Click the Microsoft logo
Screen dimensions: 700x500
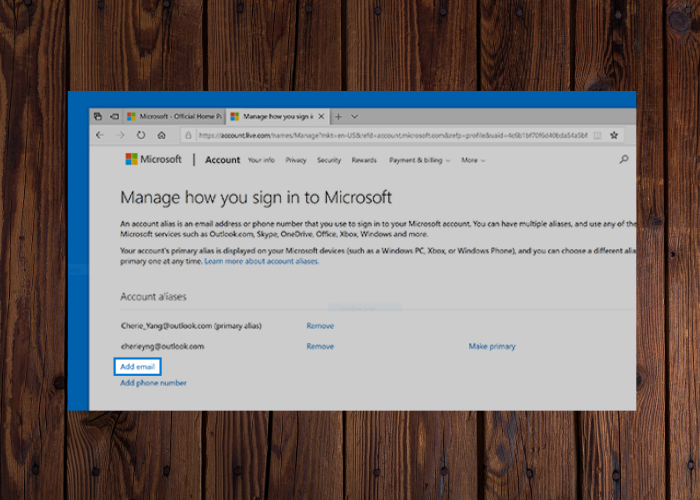click(x=154, y=159)
